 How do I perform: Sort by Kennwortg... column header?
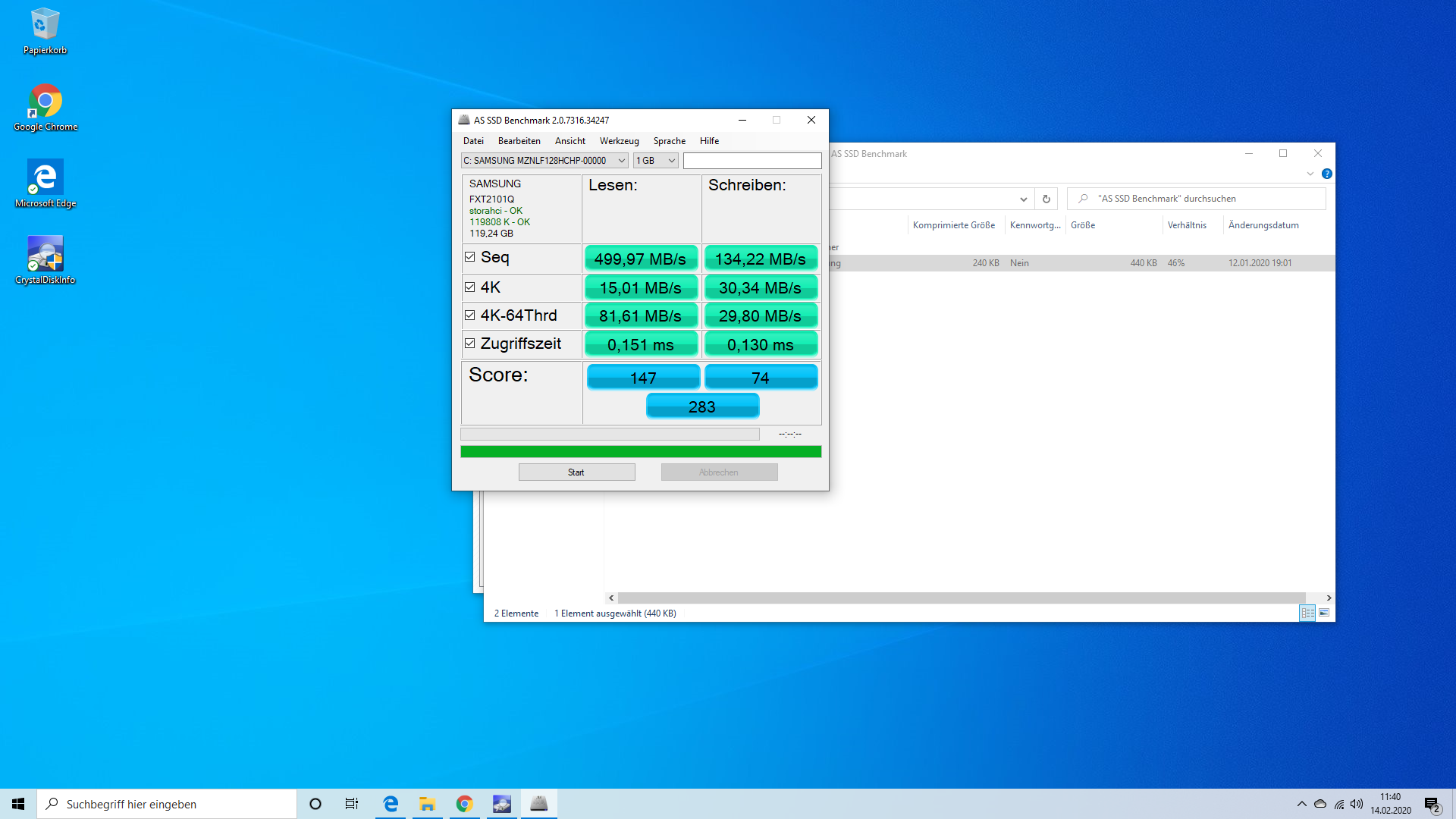tap(1035, 225)
